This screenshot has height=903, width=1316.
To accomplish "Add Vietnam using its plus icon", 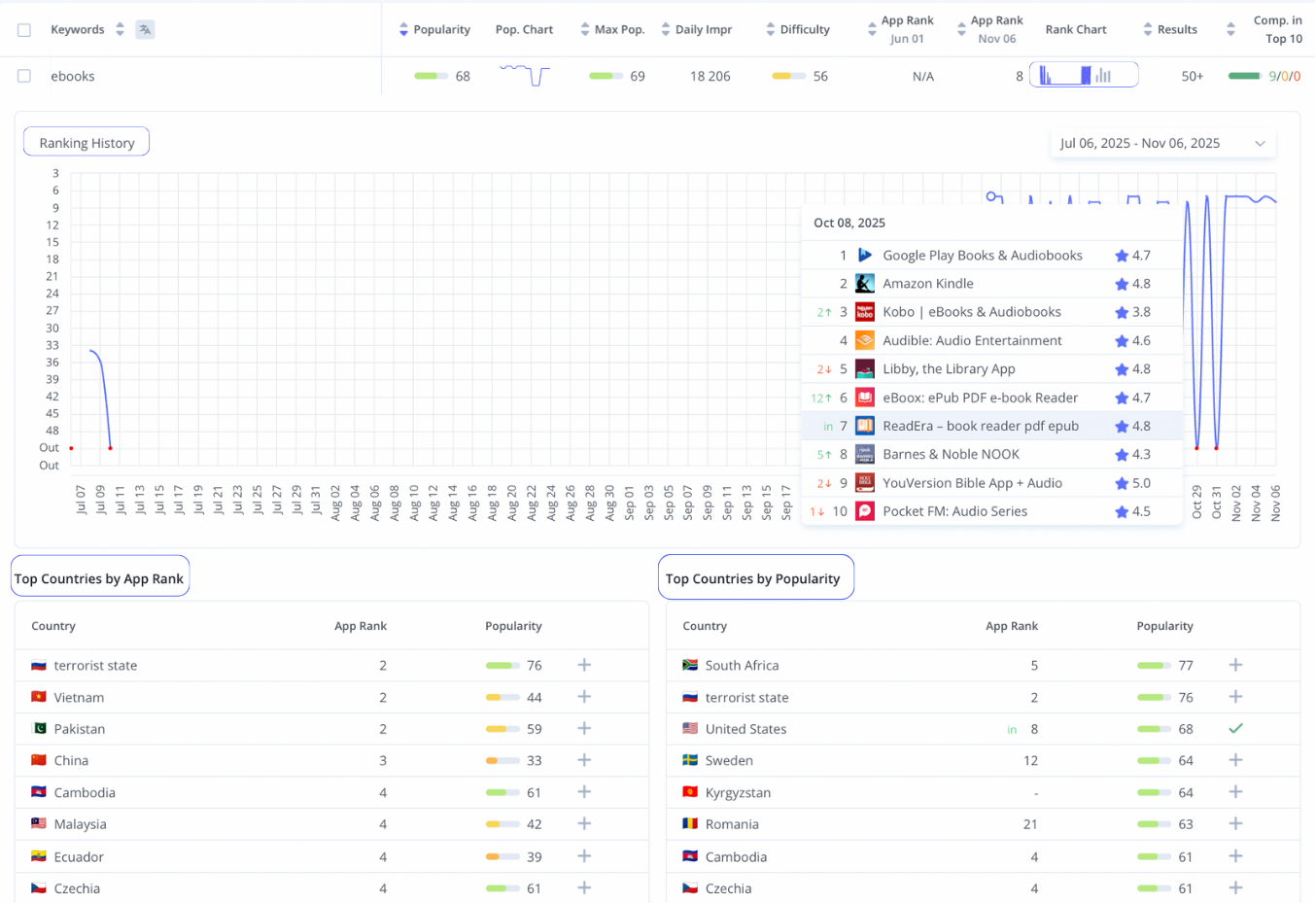I will (x=584, y=697).
